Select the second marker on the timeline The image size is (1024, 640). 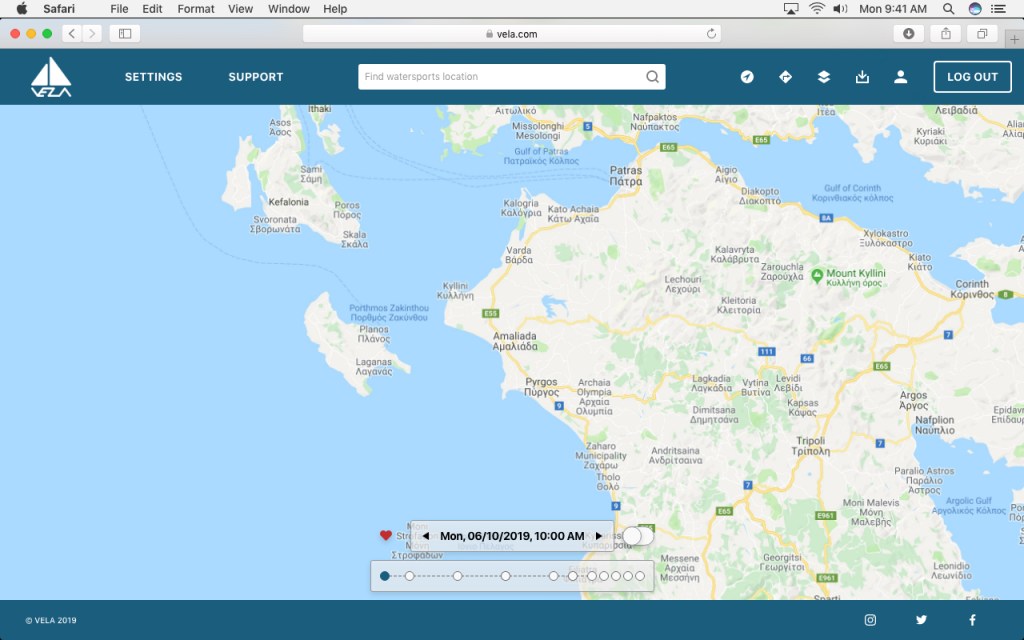coord(409,576)
